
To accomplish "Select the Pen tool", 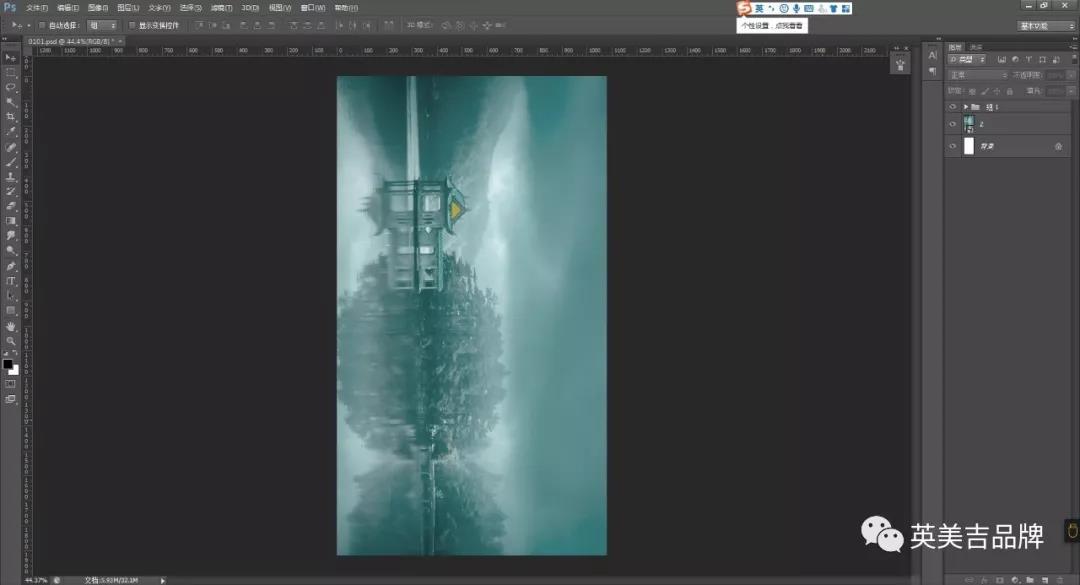I will pyautogui.click(x=10, y=266).
